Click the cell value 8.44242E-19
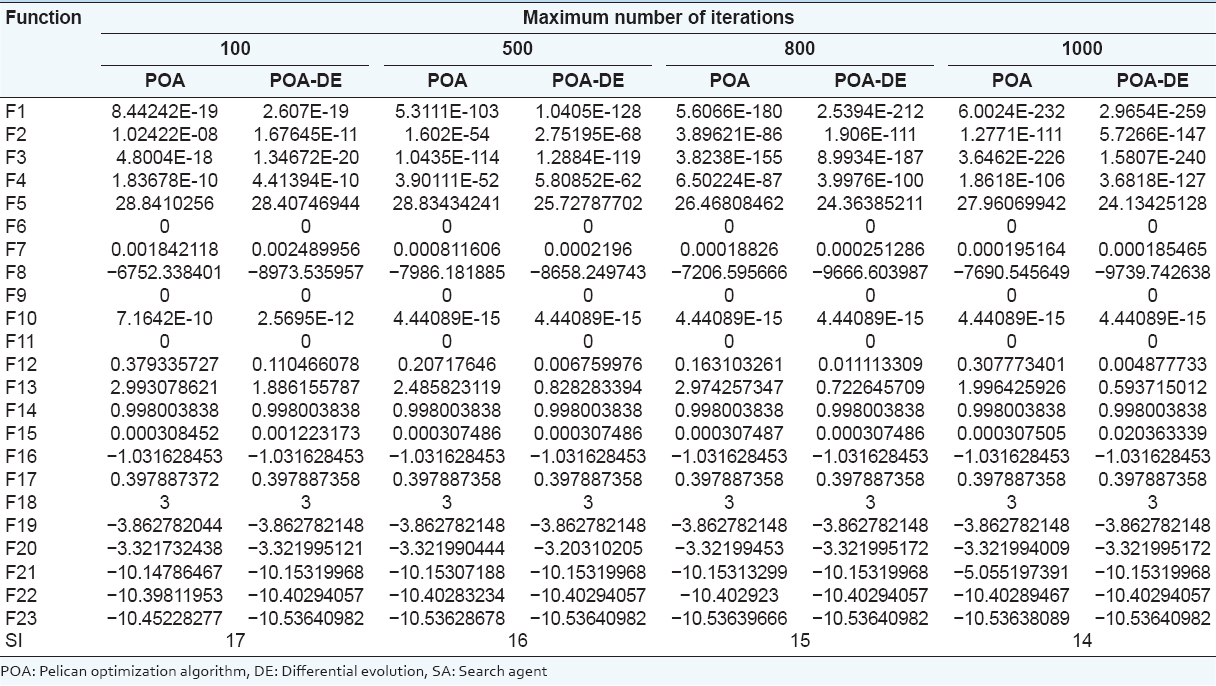This screenshot has width=1216, height=686. pos(164,113)
